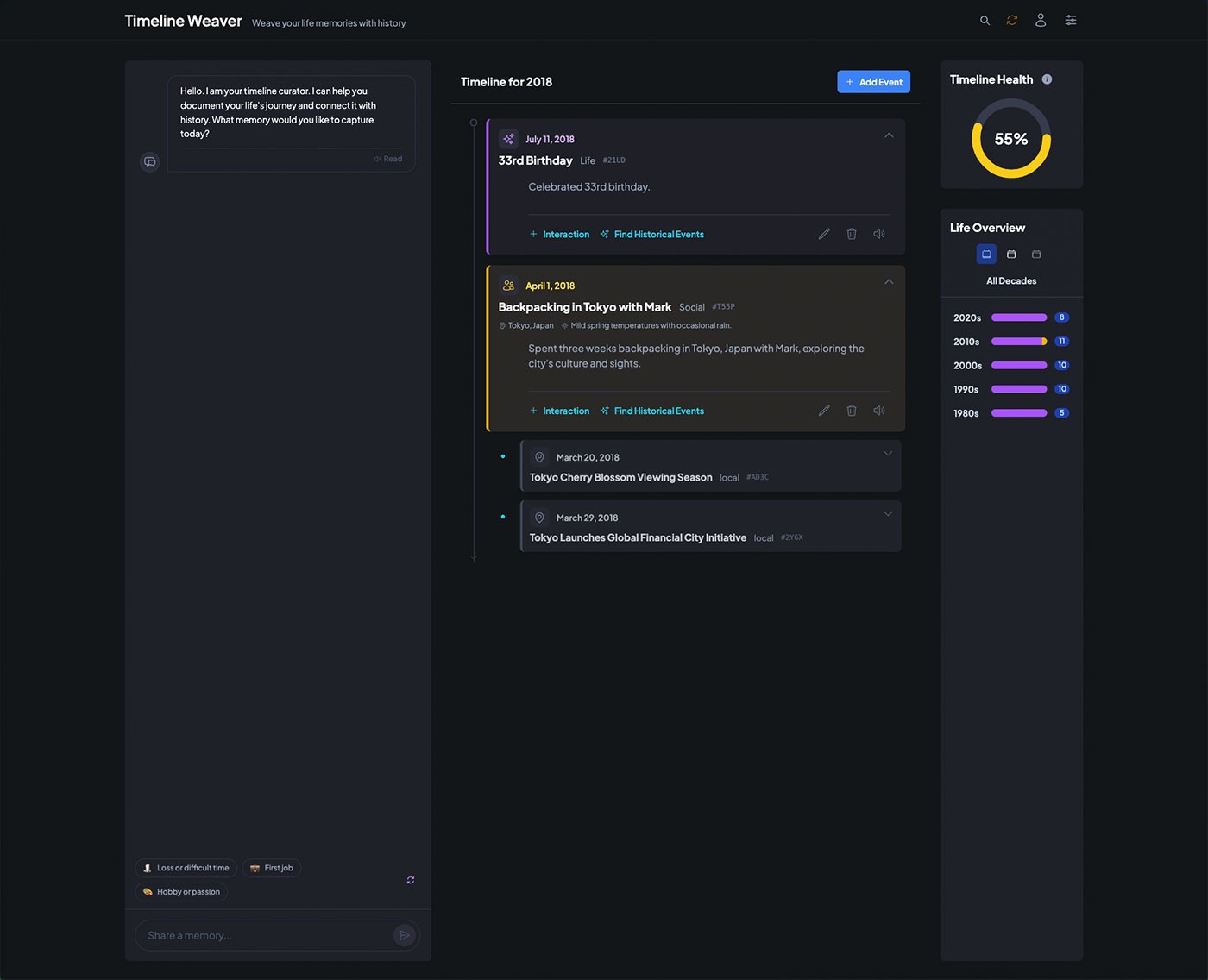Select the 'Hobby or passion' suggestion chip
The width and height of the screenshot is (1208, 980).
180,891
